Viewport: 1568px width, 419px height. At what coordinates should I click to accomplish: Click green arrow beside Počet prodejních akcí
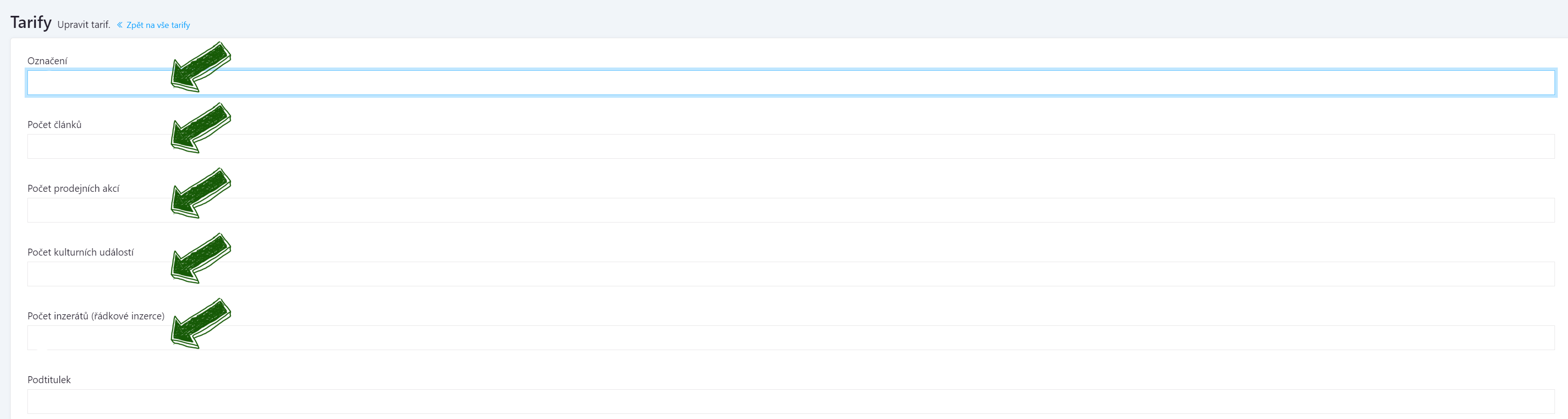click(x=201, y=193)
